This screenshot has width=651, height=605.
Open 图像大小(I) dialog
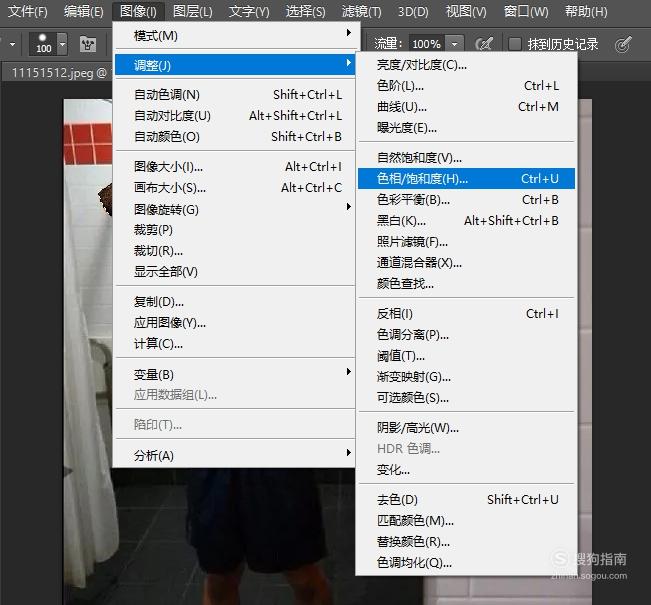(x=235, y=167)
